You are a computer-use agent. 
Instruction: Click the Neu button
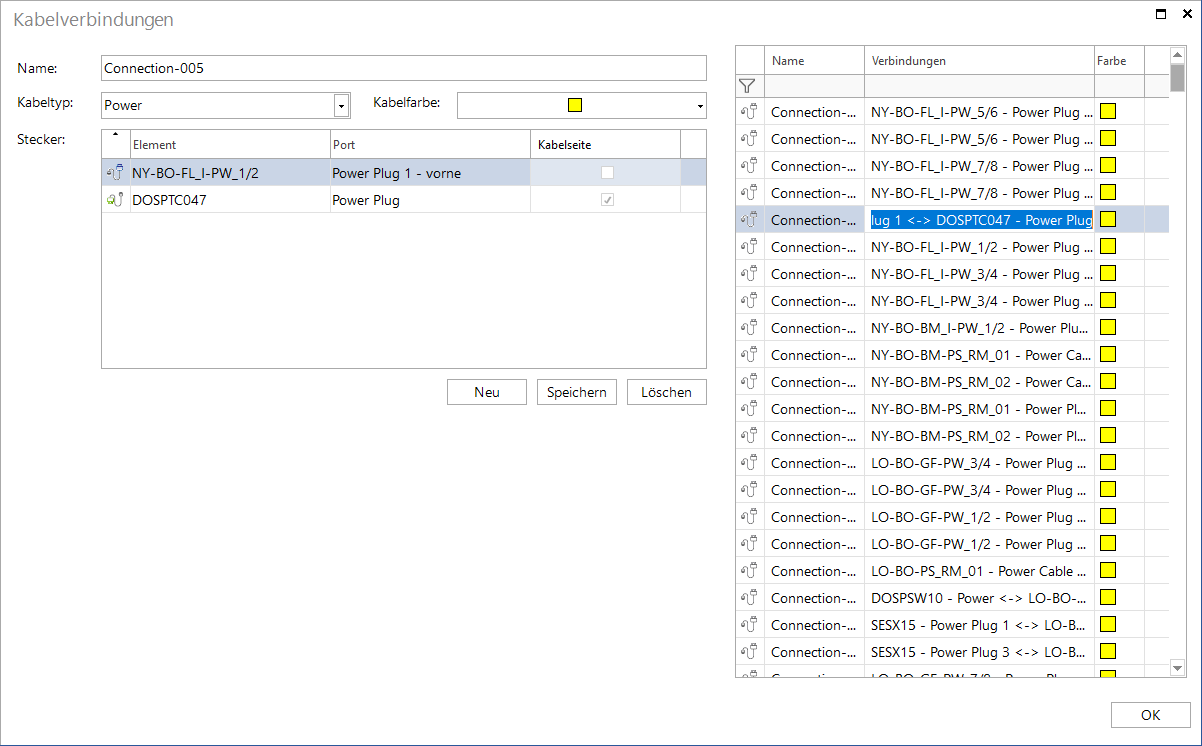click(x=487, y=392)
